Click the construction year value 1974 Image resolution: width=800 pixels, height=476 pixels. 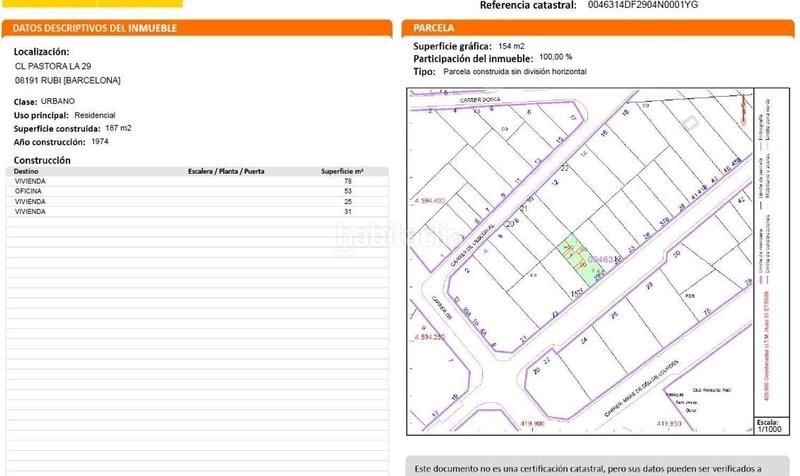coord(100,142)
